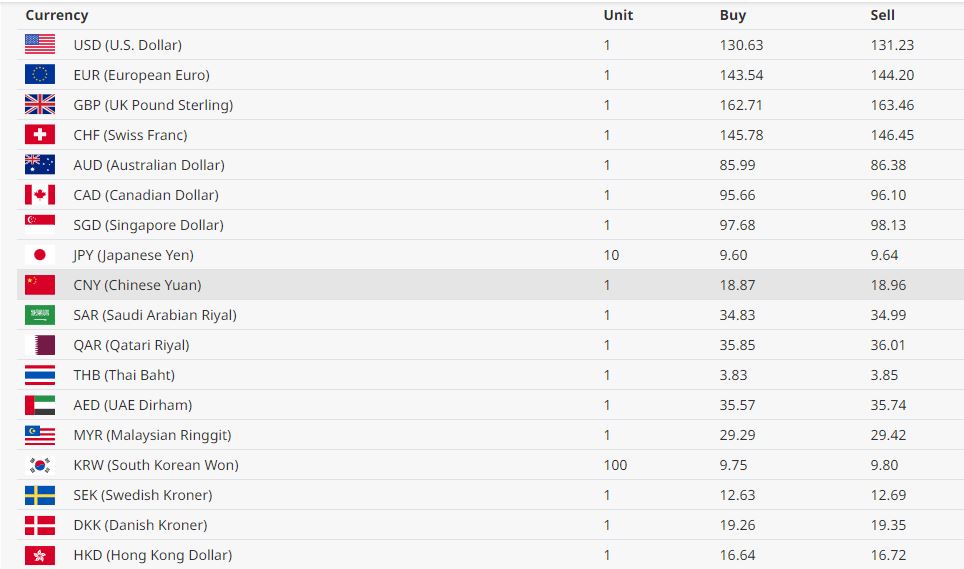
Task: Open the AUD (Australian Dollar) currency label
Action: click(149, 165)
